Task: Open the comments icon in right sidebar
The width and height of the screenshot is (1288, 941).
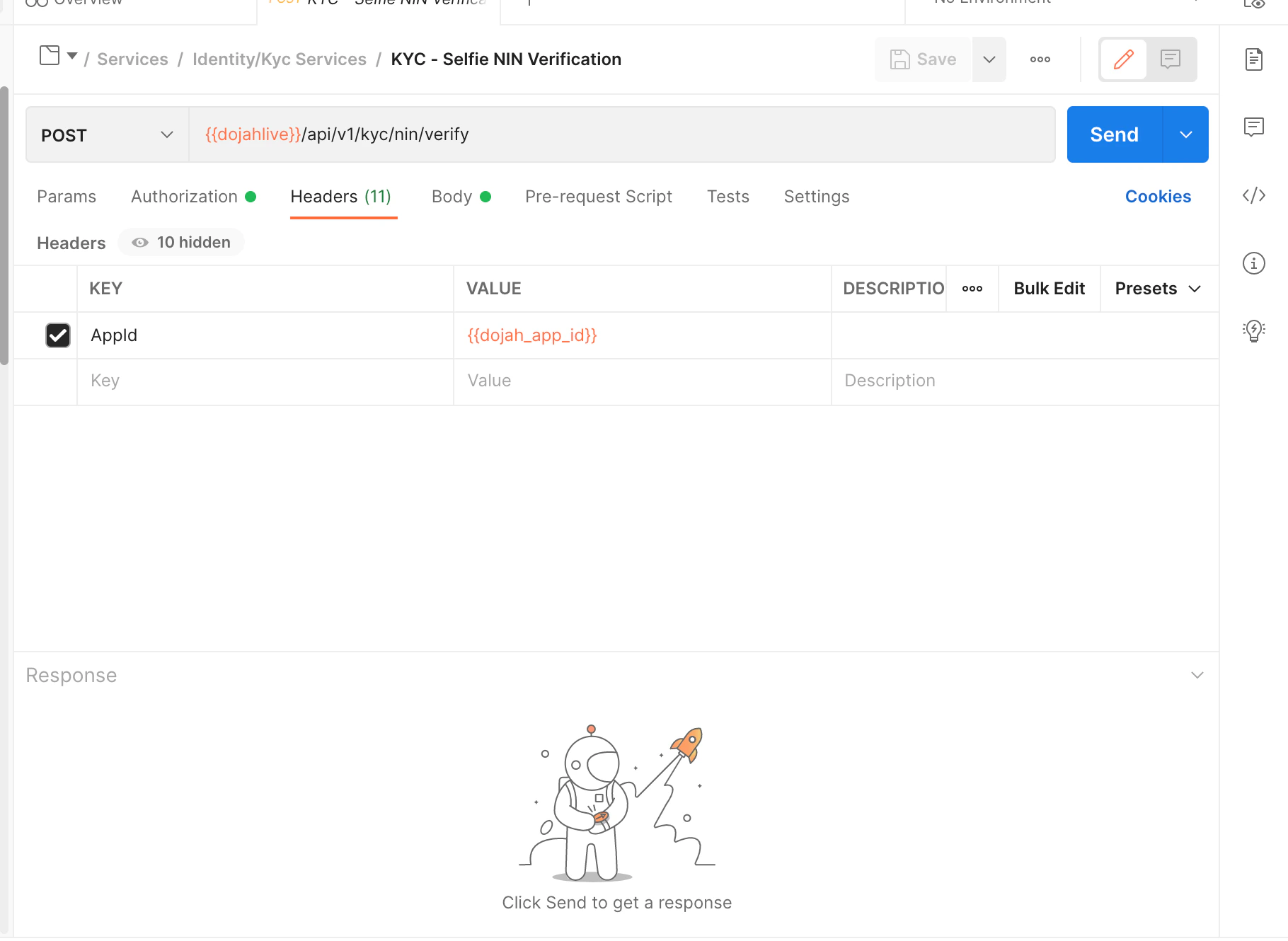Action: [x=1253, y=127]
